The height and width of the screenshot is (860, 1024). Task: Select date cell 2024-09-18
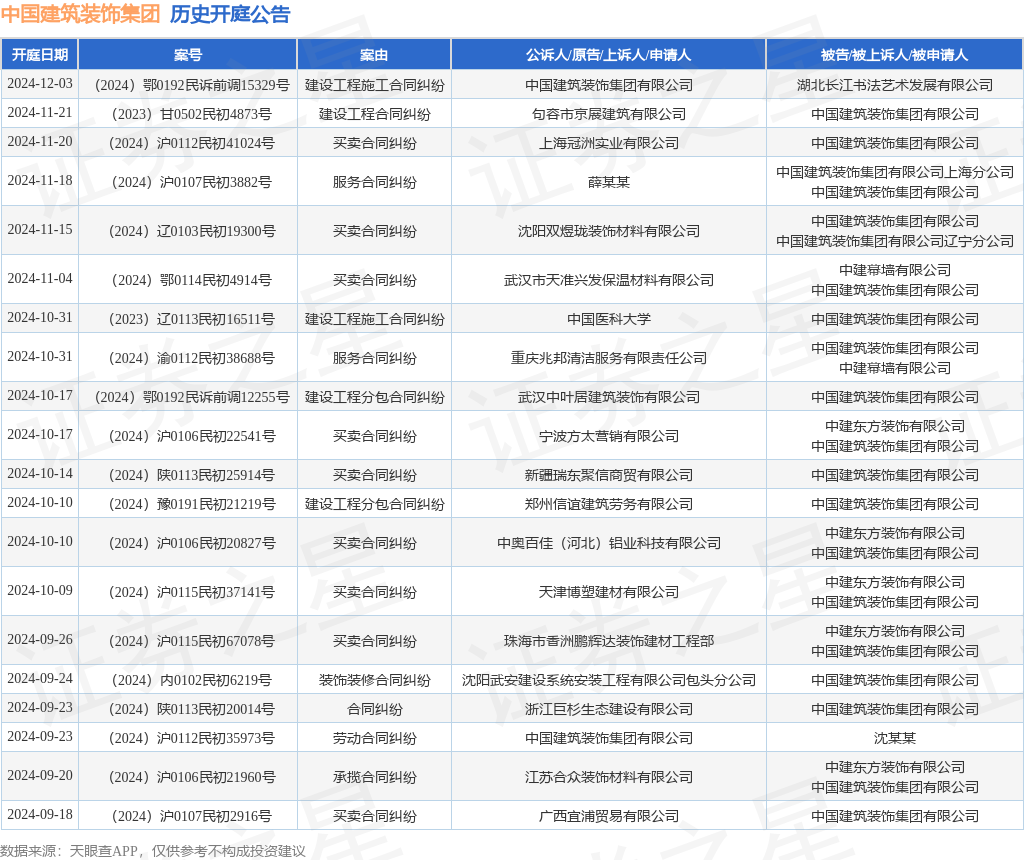click(40, 815)
